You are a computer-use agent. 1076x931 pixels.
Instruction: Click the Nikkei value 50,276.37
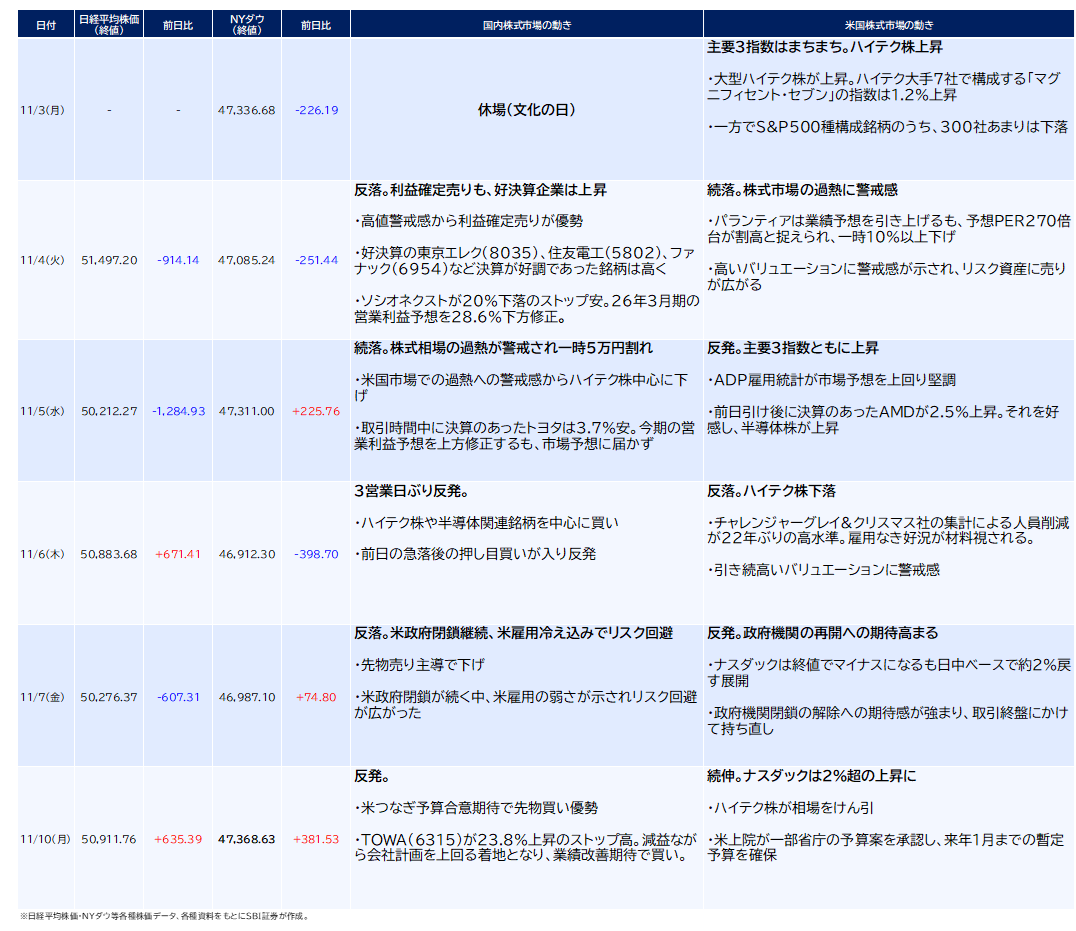(109, 697)
